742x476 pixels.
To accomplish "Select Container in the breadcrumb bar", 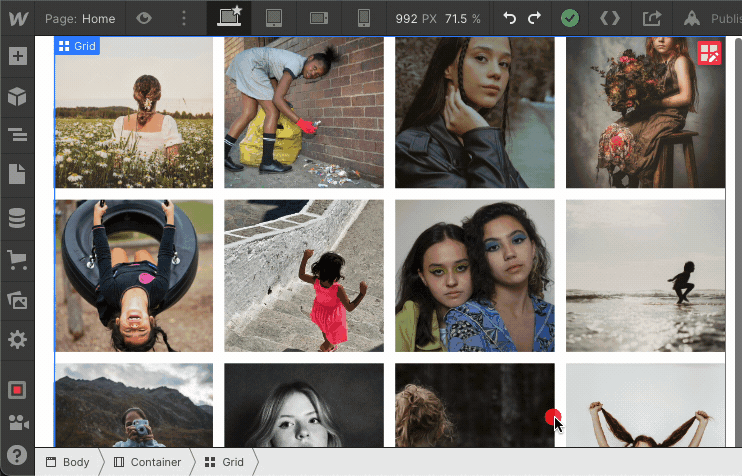I will (x=147, y=462).
